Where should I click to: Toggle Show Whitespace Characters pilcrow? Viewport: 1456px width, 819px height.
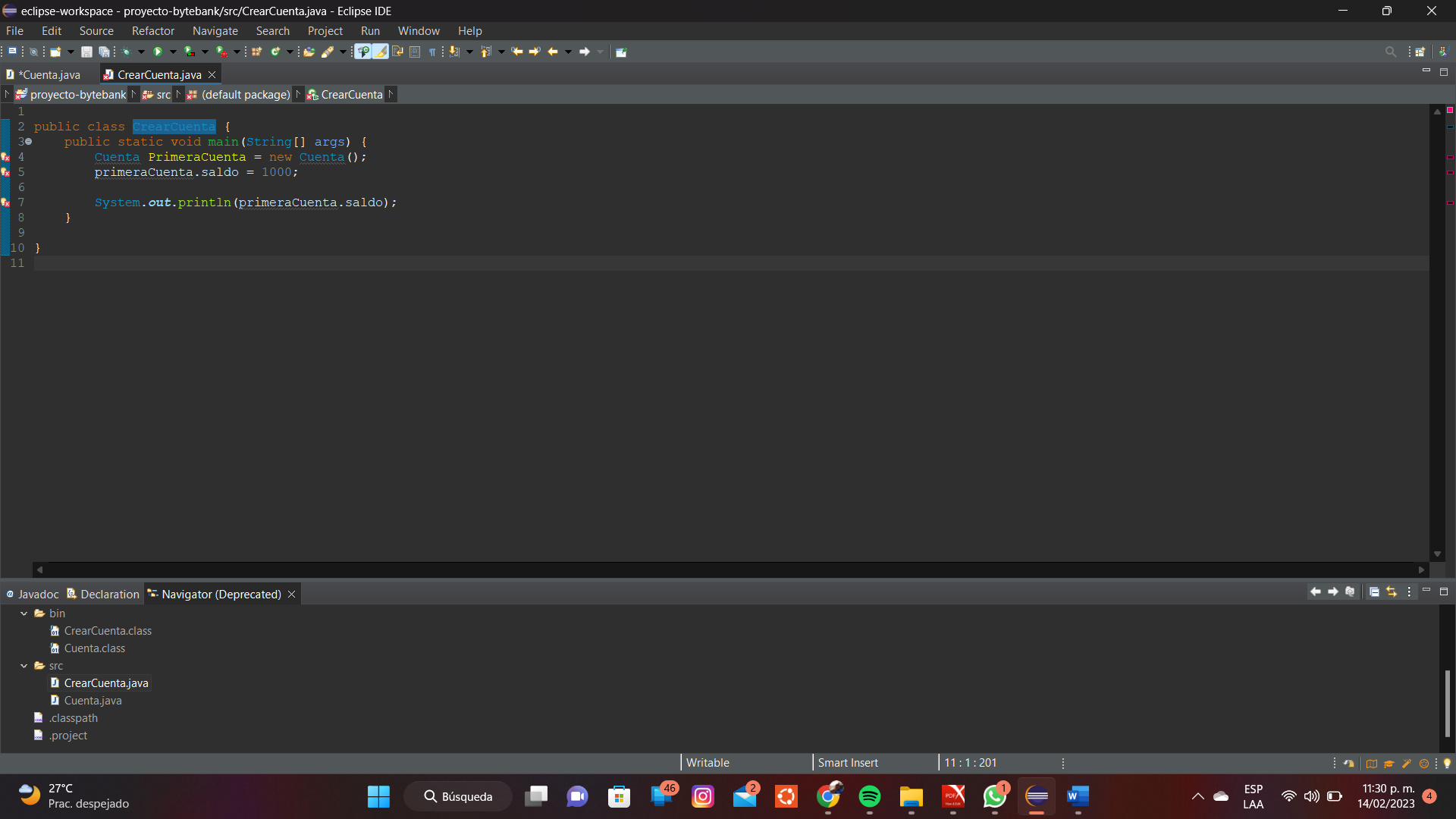point(432,52)
